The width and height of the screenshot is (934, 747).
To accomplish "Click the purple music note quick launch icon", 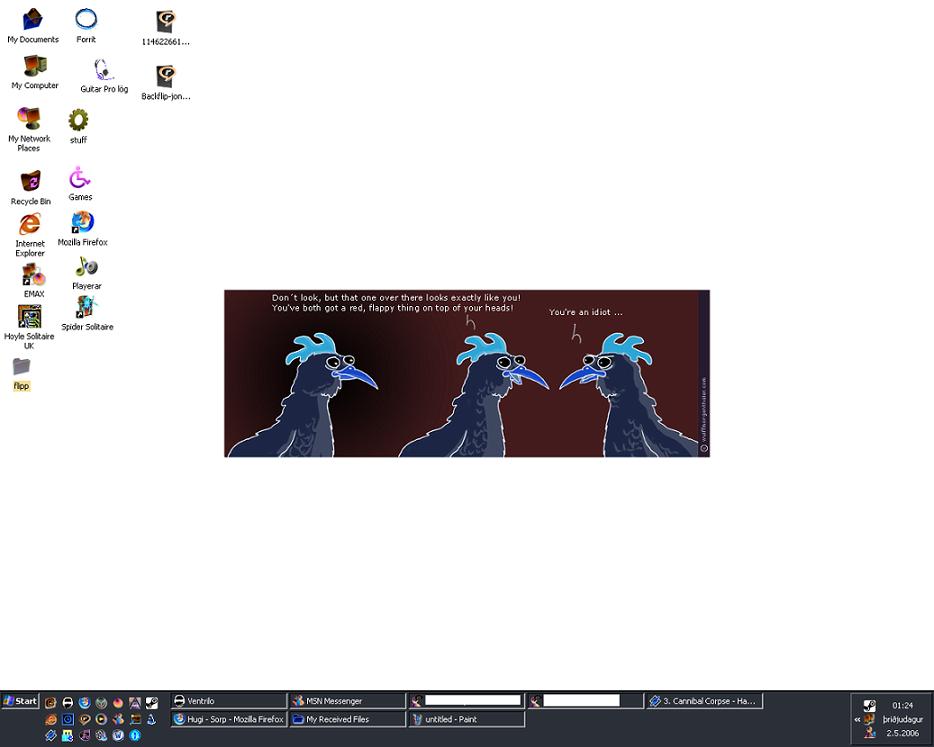I will pos(85,736).
